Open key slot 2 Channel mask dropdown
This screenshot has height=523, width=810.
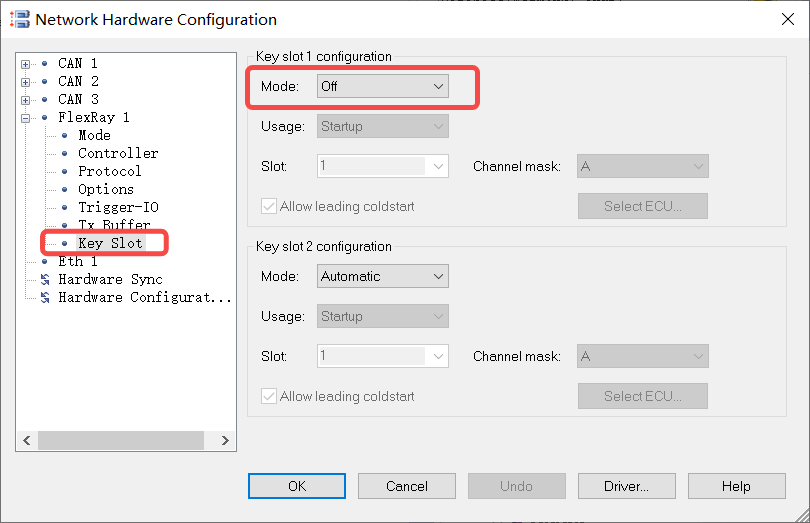[642, 357]
